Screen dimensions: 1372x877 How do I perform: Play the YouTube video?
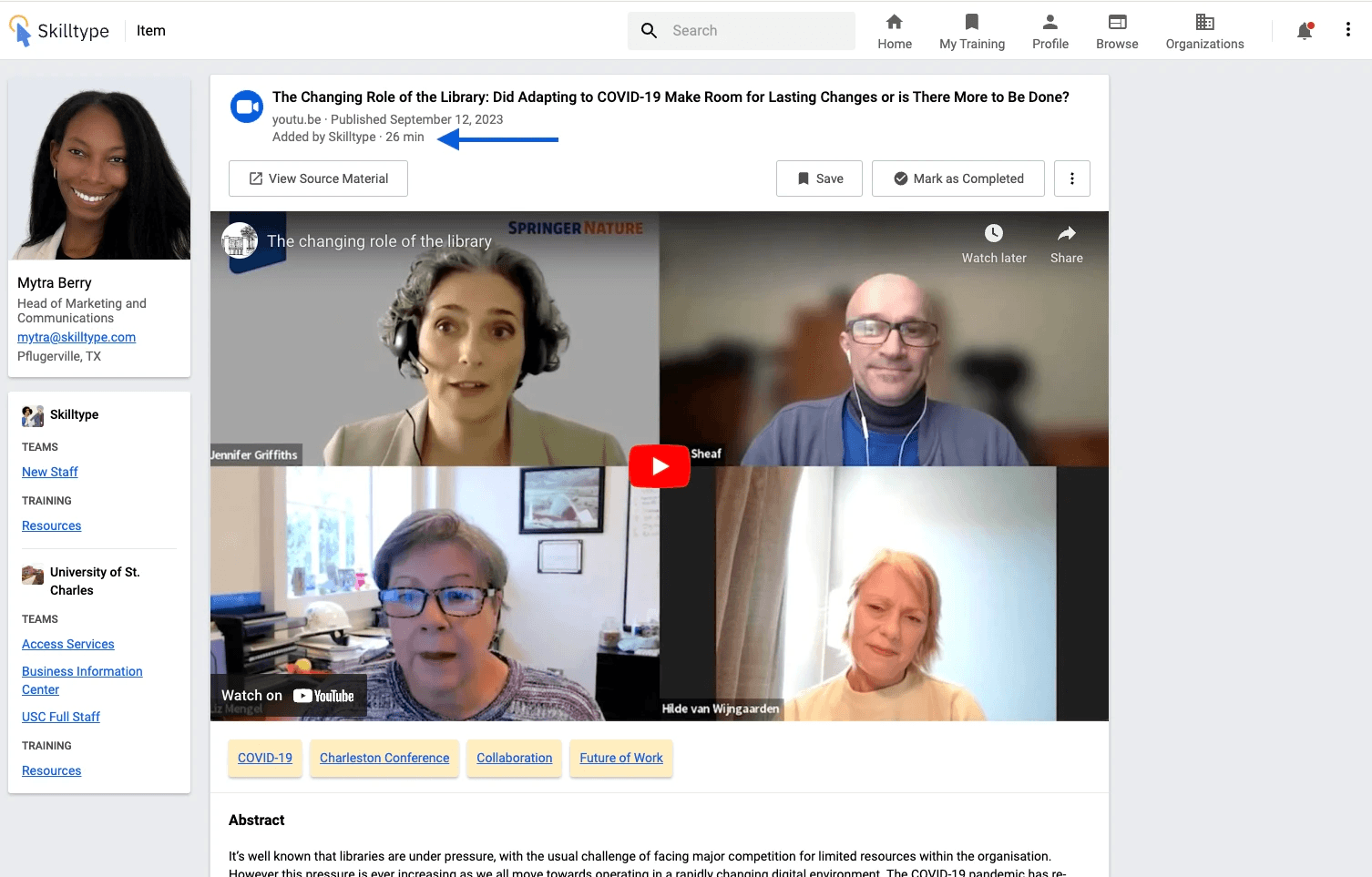tap(660, 466)
